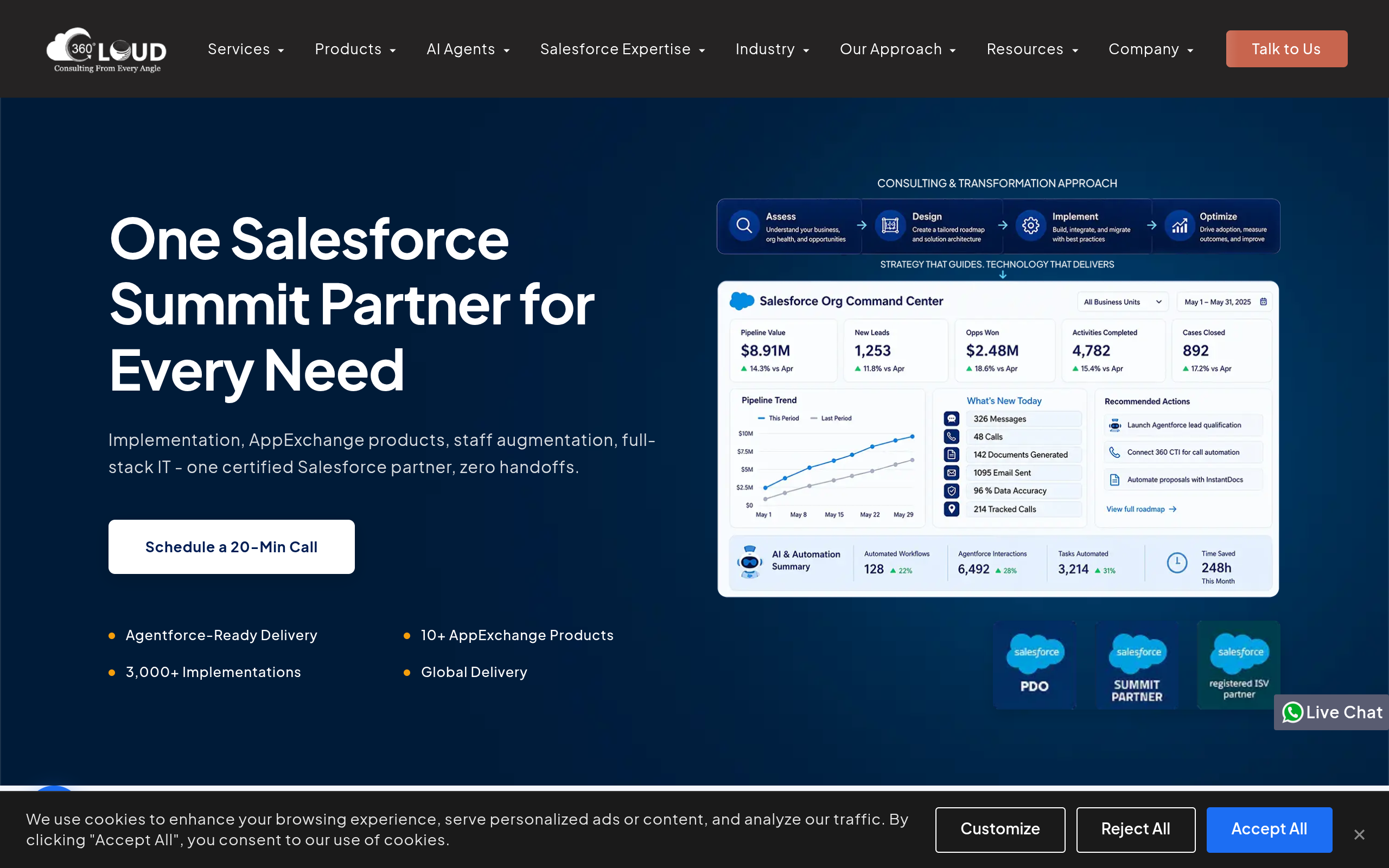
Task: Click the AI & Automation robot mascot
Action: click(x=750, y=562)
